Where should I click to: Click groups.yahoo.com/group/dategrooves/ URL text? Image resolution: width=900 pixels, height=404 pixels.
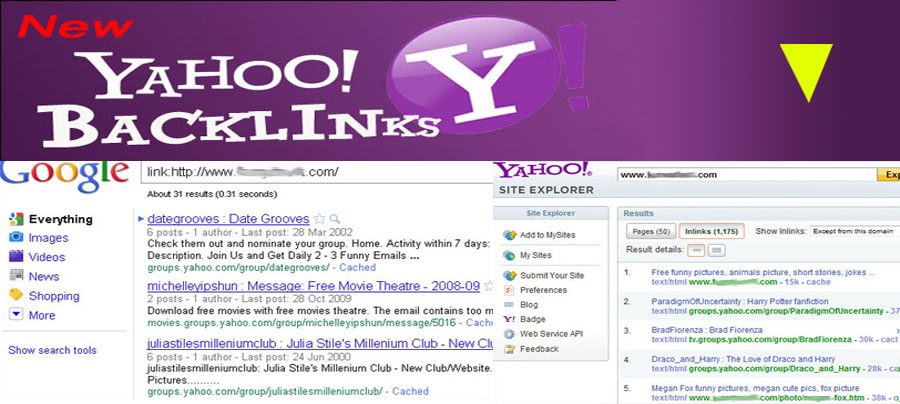click(x=238, y=267)
